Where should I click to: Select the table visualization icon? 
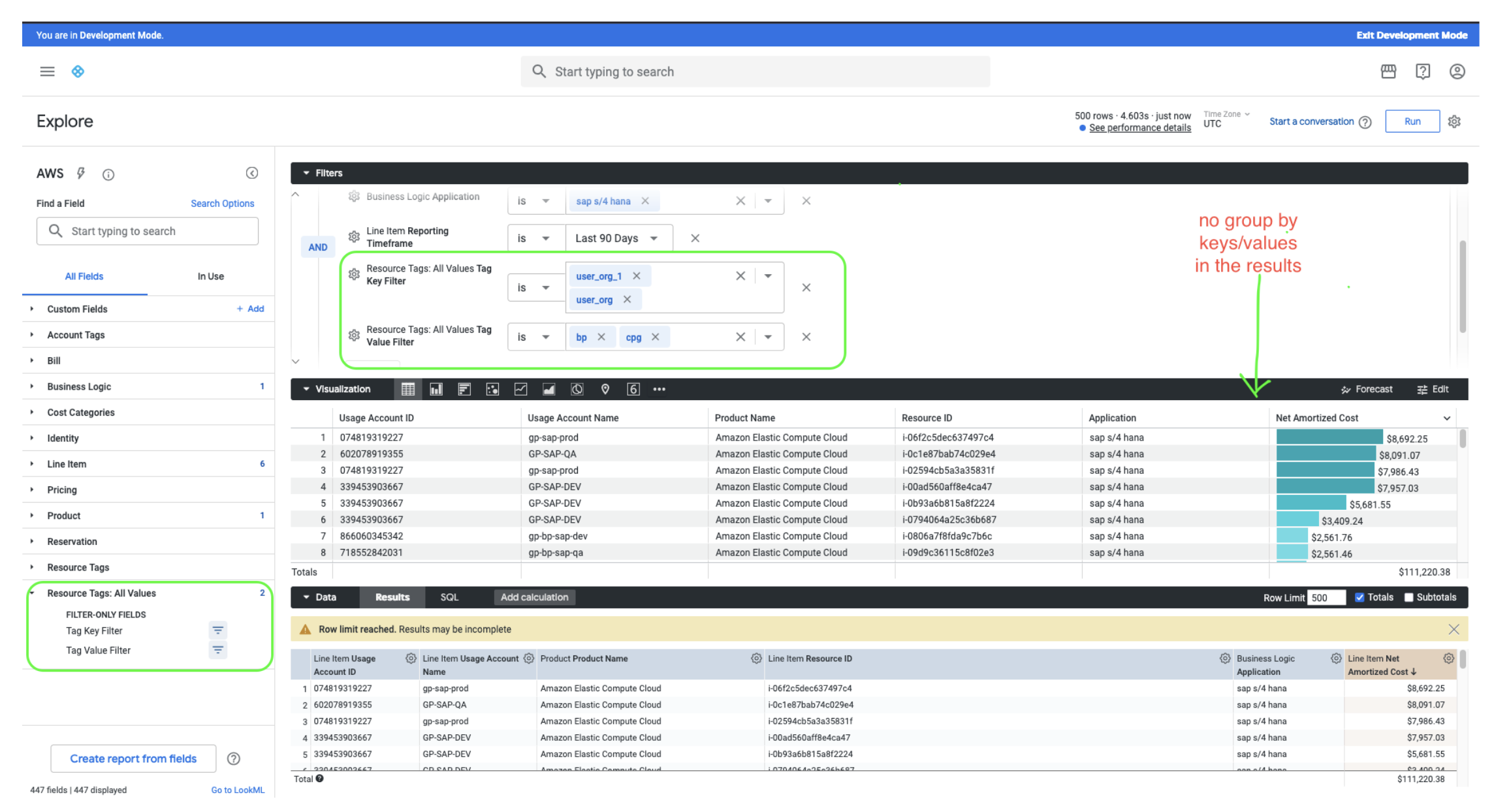408,390
